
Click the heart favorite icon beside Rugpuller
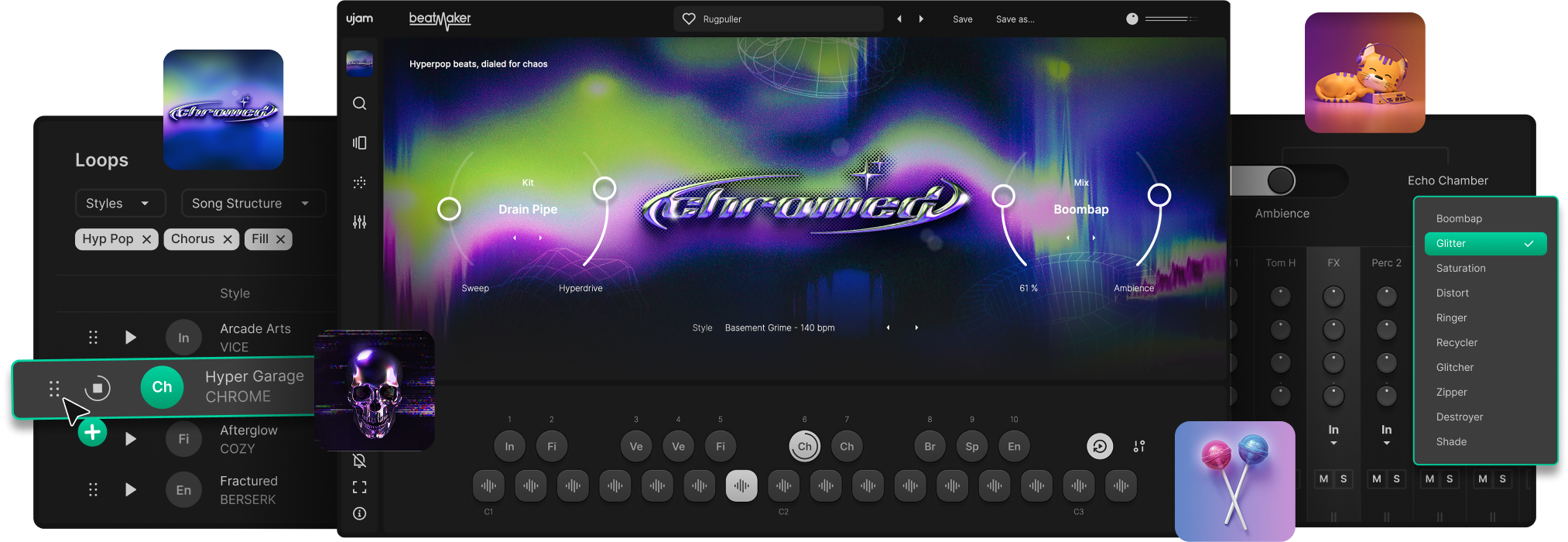point(689,19)
